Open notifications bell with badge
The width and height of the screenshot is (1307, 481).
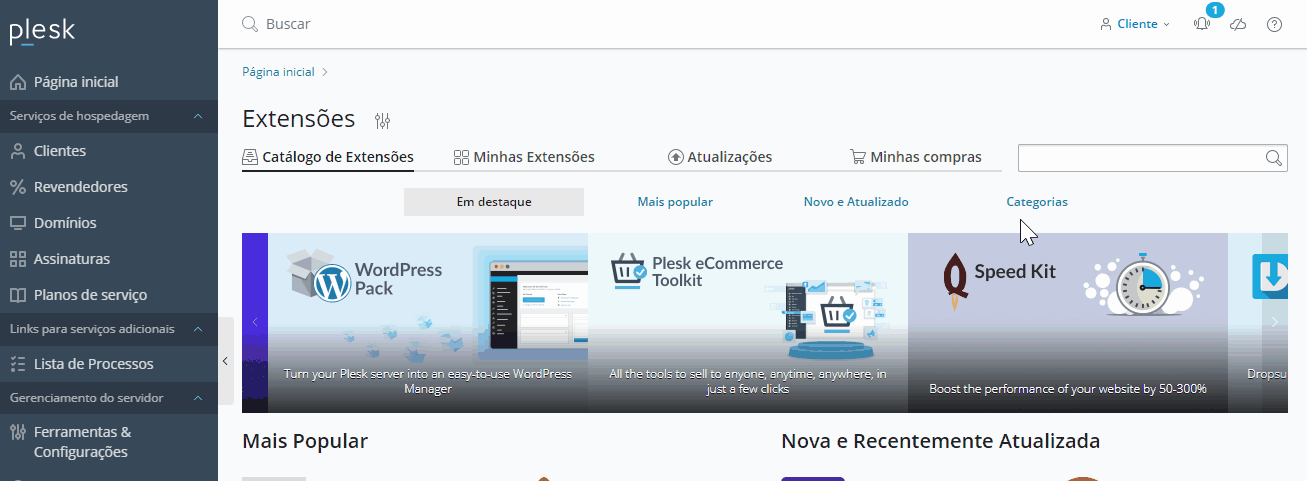[1202, 24]
